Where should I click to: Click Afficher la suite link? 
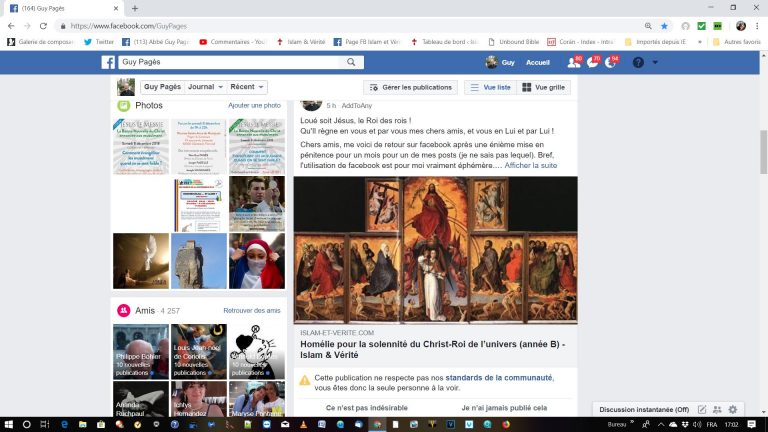tap(530, 166)
